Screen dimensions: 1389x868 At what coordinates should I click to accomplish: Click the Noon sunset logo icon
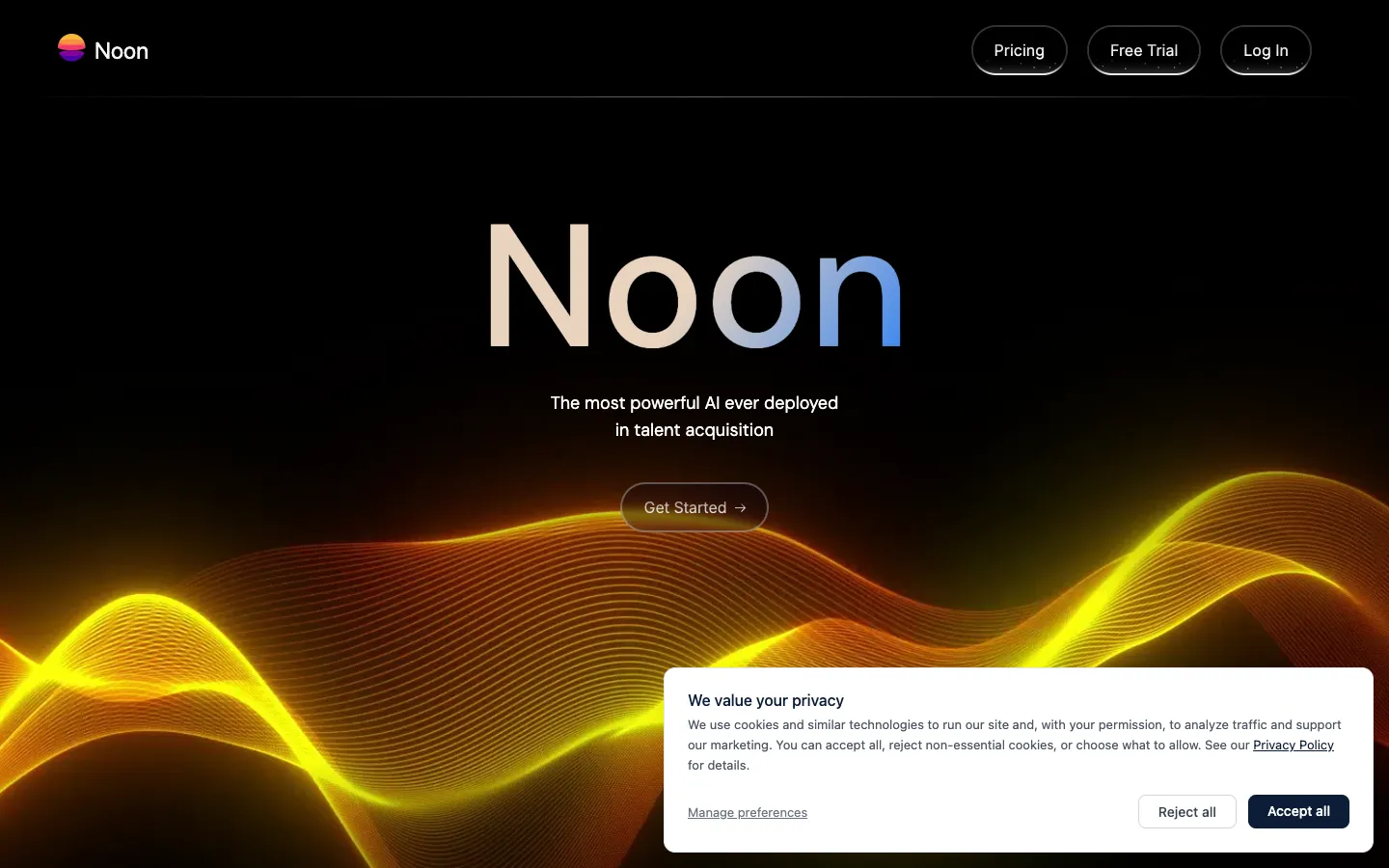[71, 48]
